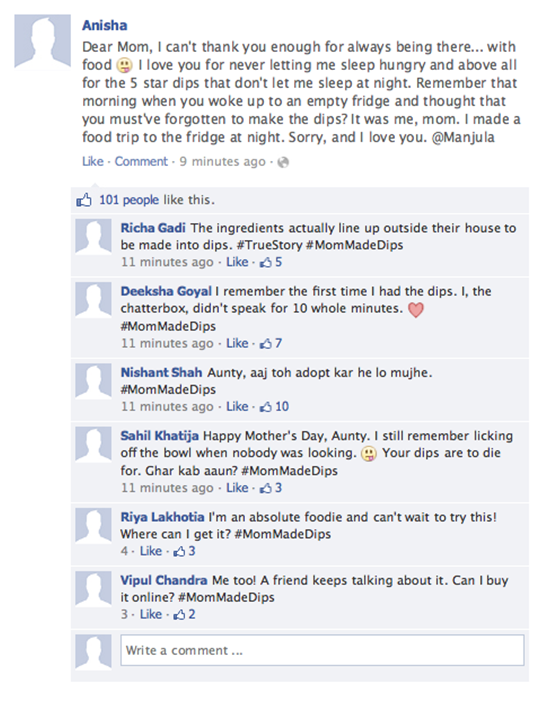
Task: Click thumbs-up count on Deeksha Goyal's comment
Action: (x=271, y=343)
